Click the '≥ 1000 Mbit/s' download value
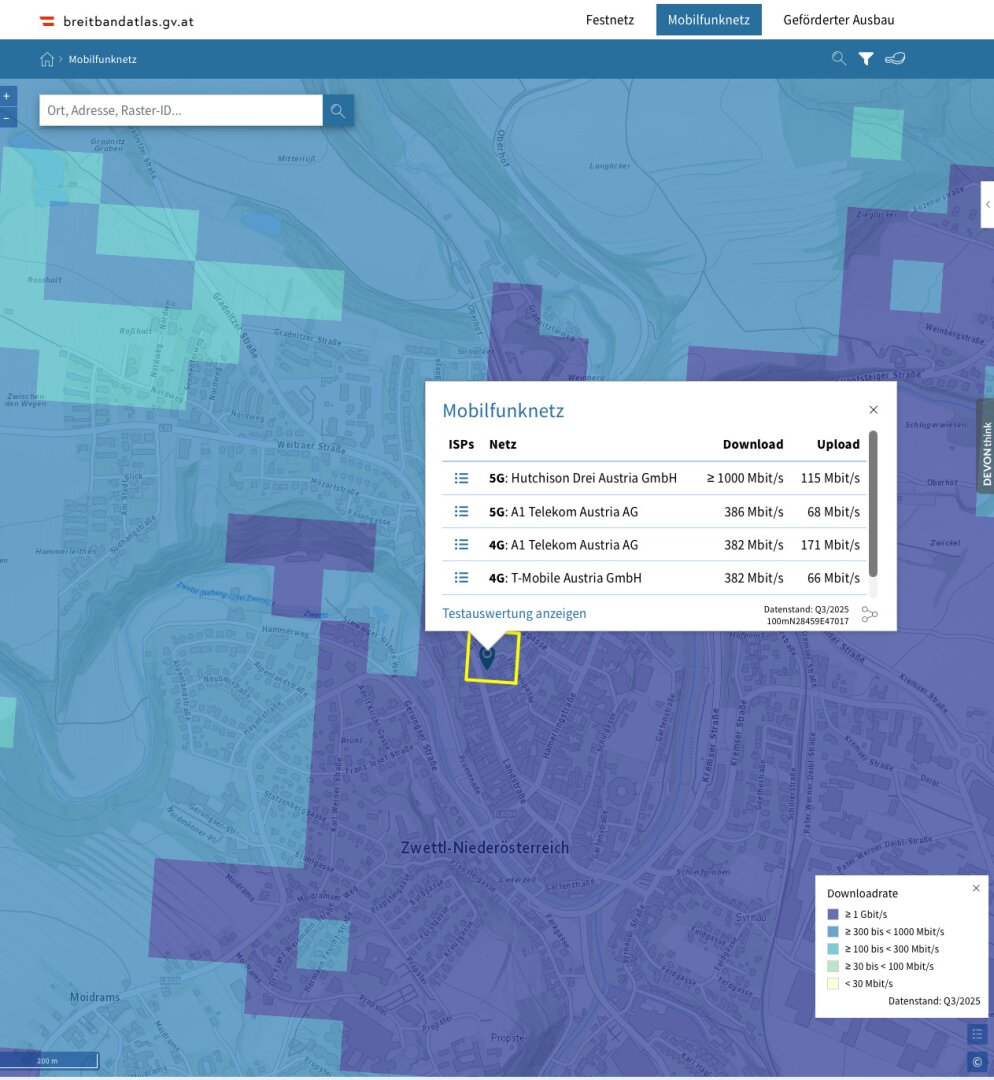Screen dimensions: 994x1080 tap(745, 478)
